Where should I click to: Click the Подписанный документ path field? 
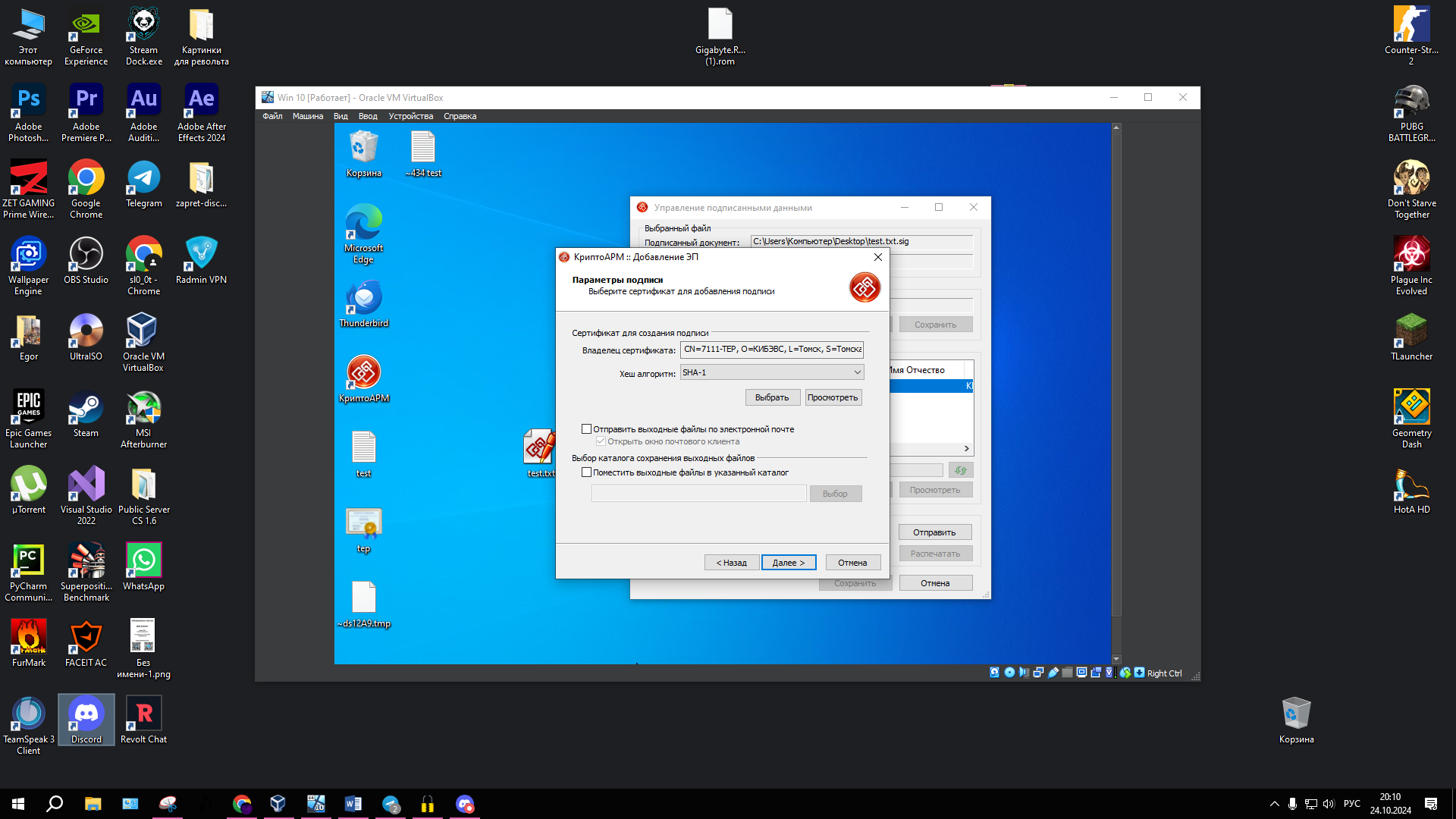point(861,241)
